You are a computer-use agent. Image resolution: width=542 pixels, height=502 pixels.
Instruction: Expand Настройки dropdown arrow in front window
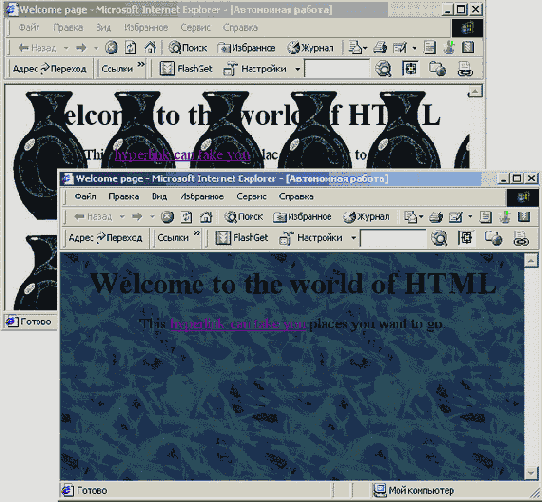[x=353, y=238]
